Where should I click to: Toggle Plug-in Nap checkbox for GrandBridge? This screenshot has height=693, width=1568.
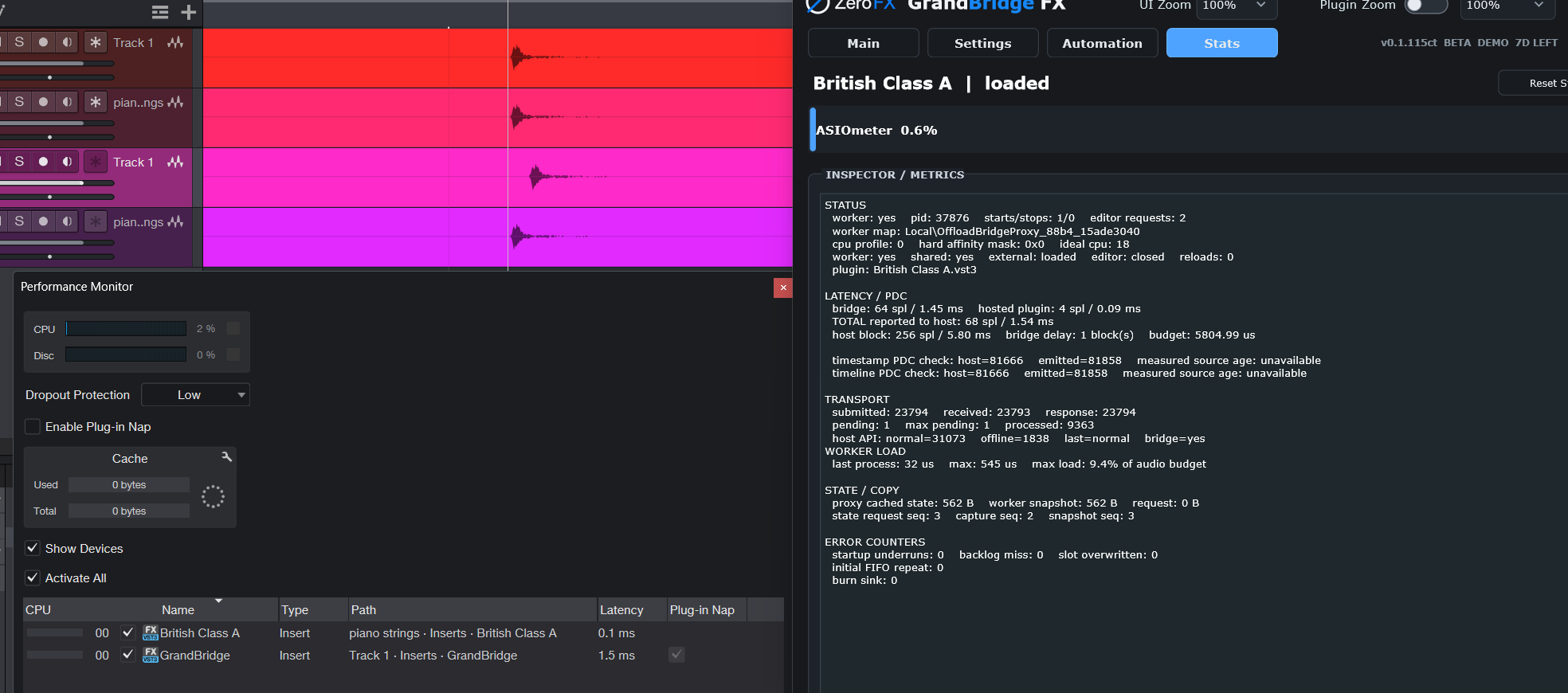tap(676, 655)
